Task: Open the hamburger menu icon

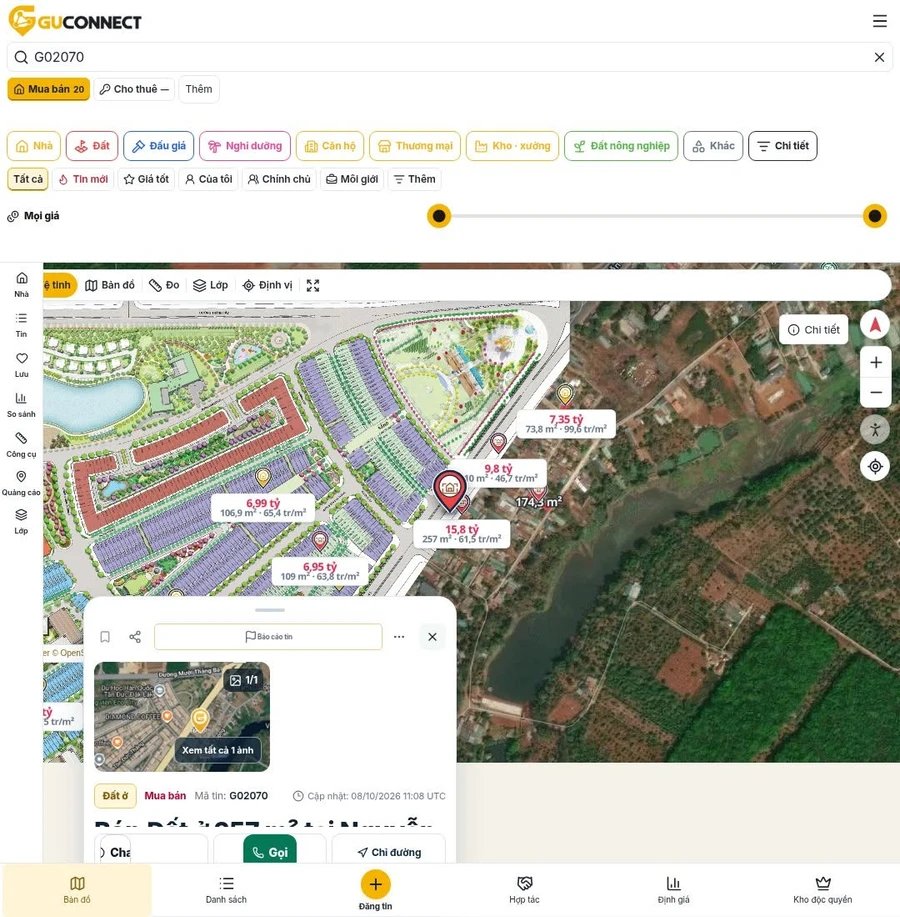Action: point(880,22)
